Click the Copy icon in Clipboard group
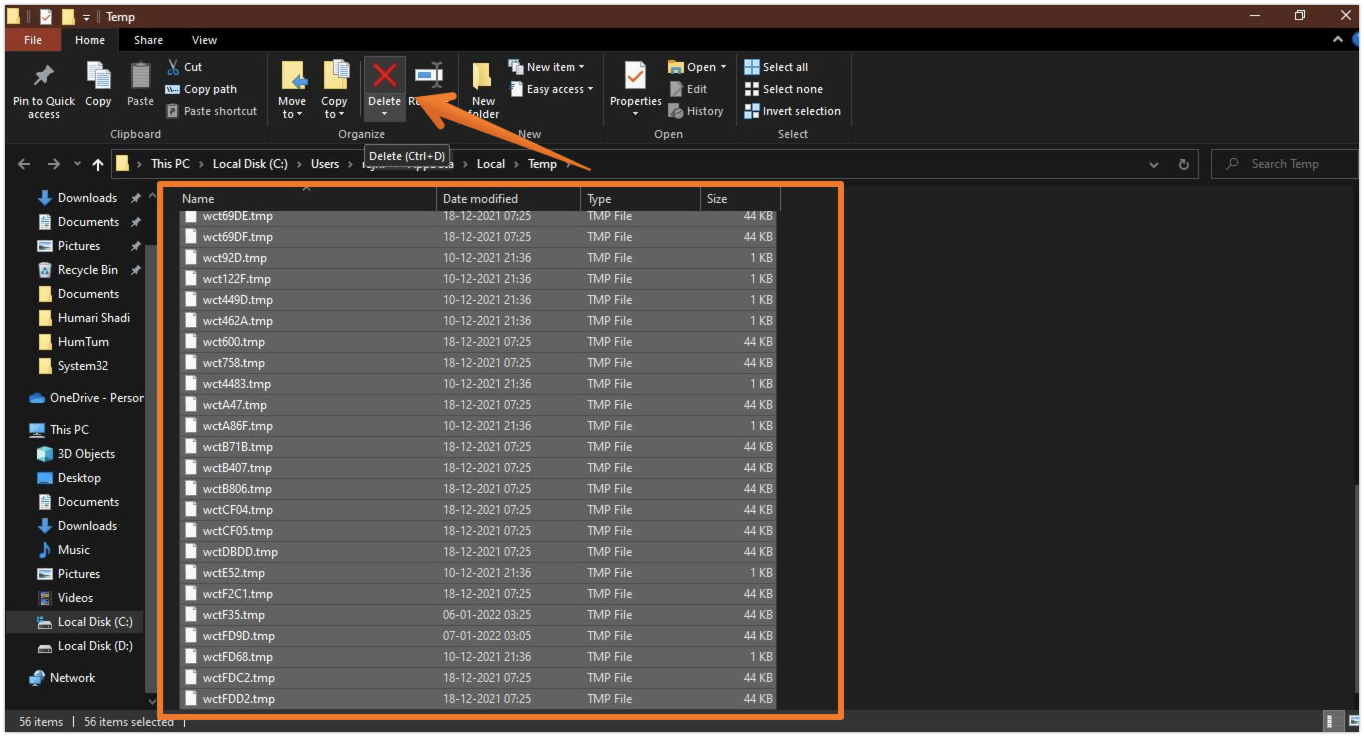The height and width of the screenshot is (737, 1364). (x=98, y=77)
